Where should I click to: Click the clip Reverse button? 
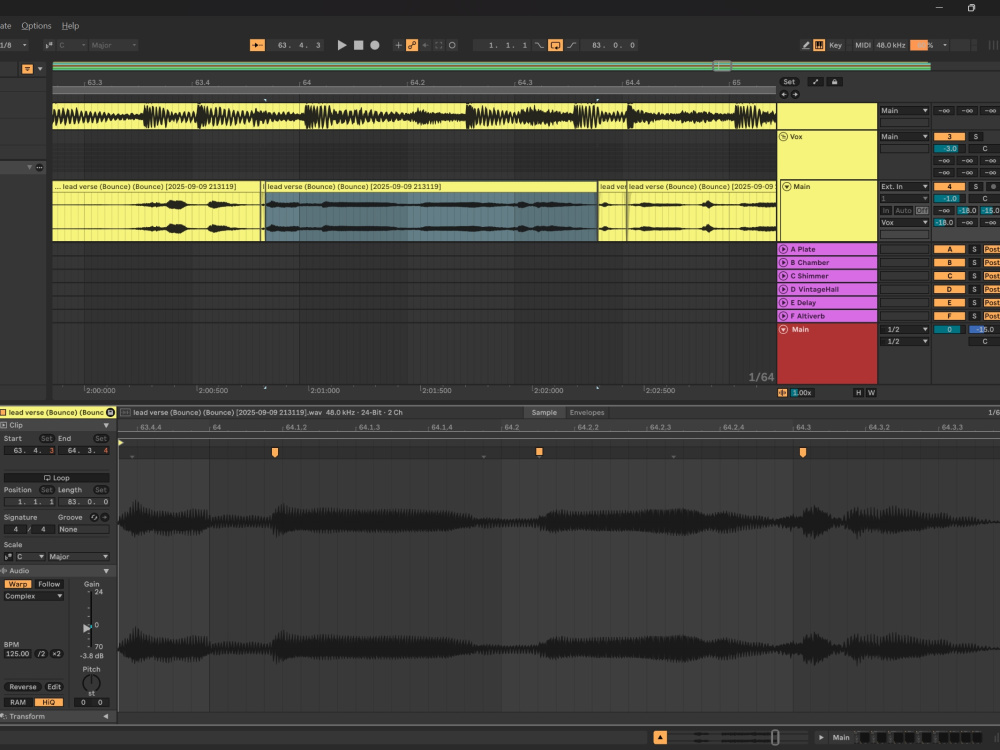(23, 687)
